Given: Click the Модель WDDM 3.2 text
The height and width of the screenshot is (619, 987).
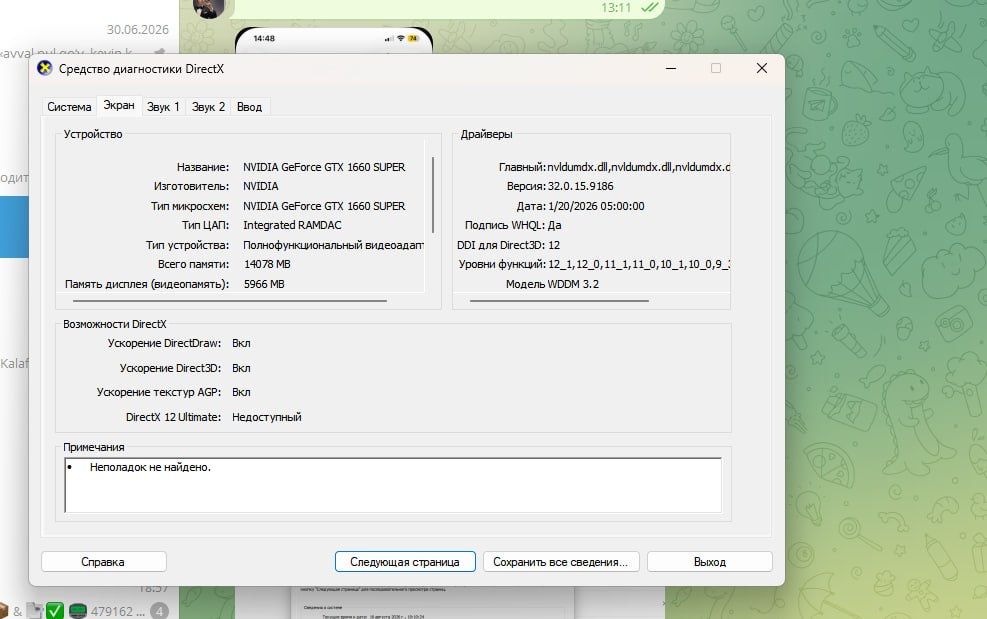Looking at the screenshot, I should pos(552,284).
